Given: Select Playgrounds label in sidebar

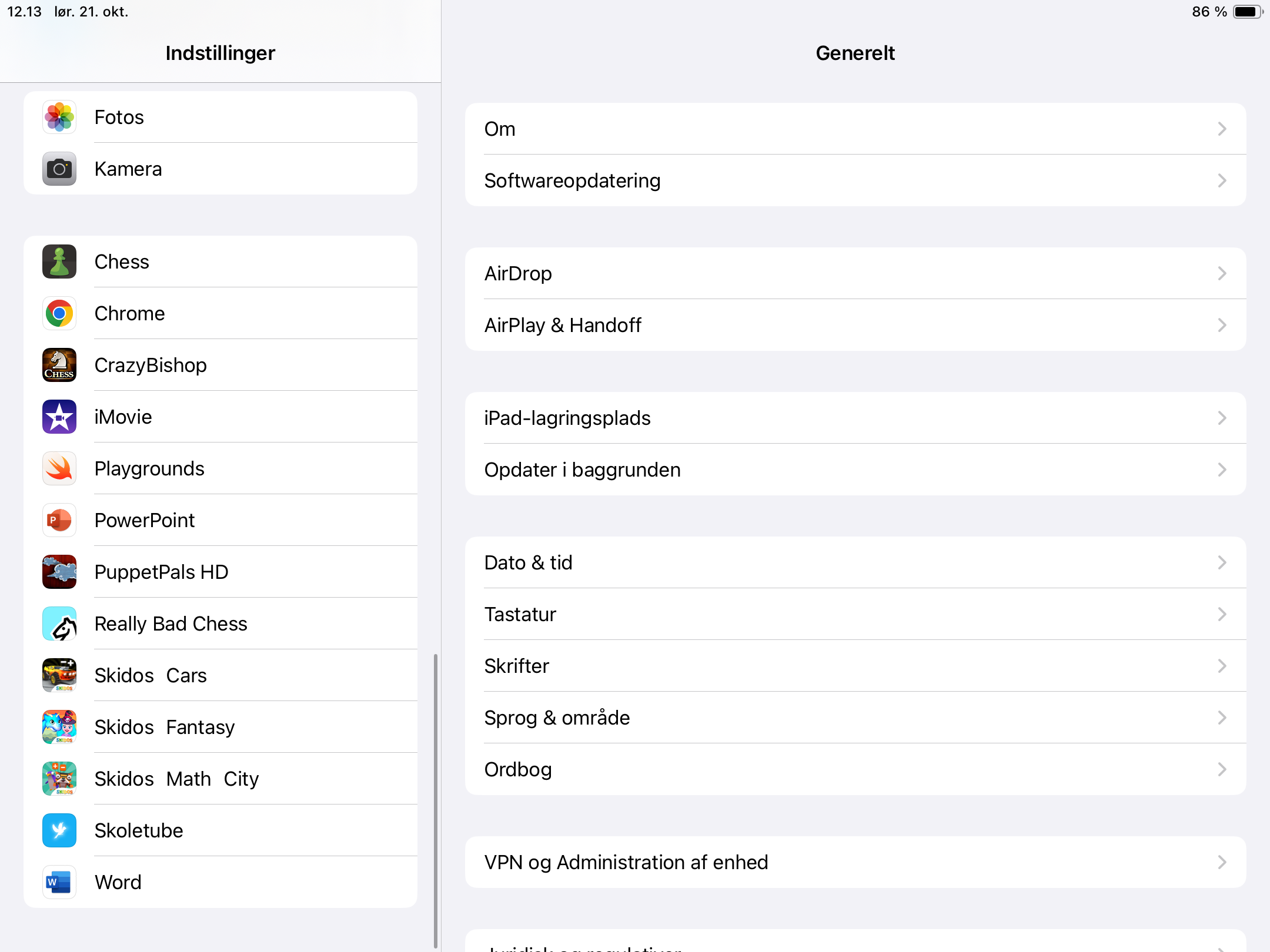Looking at the screenshot, I should click(x=149, y=468).
